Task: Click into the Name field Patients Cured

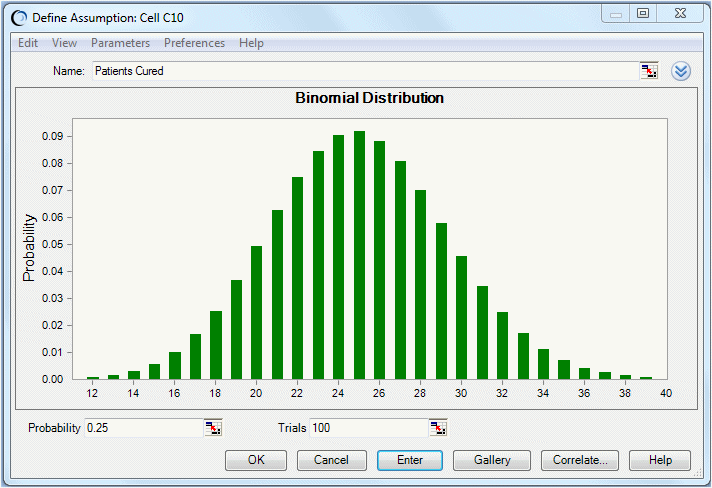Action: pos(366,71)
